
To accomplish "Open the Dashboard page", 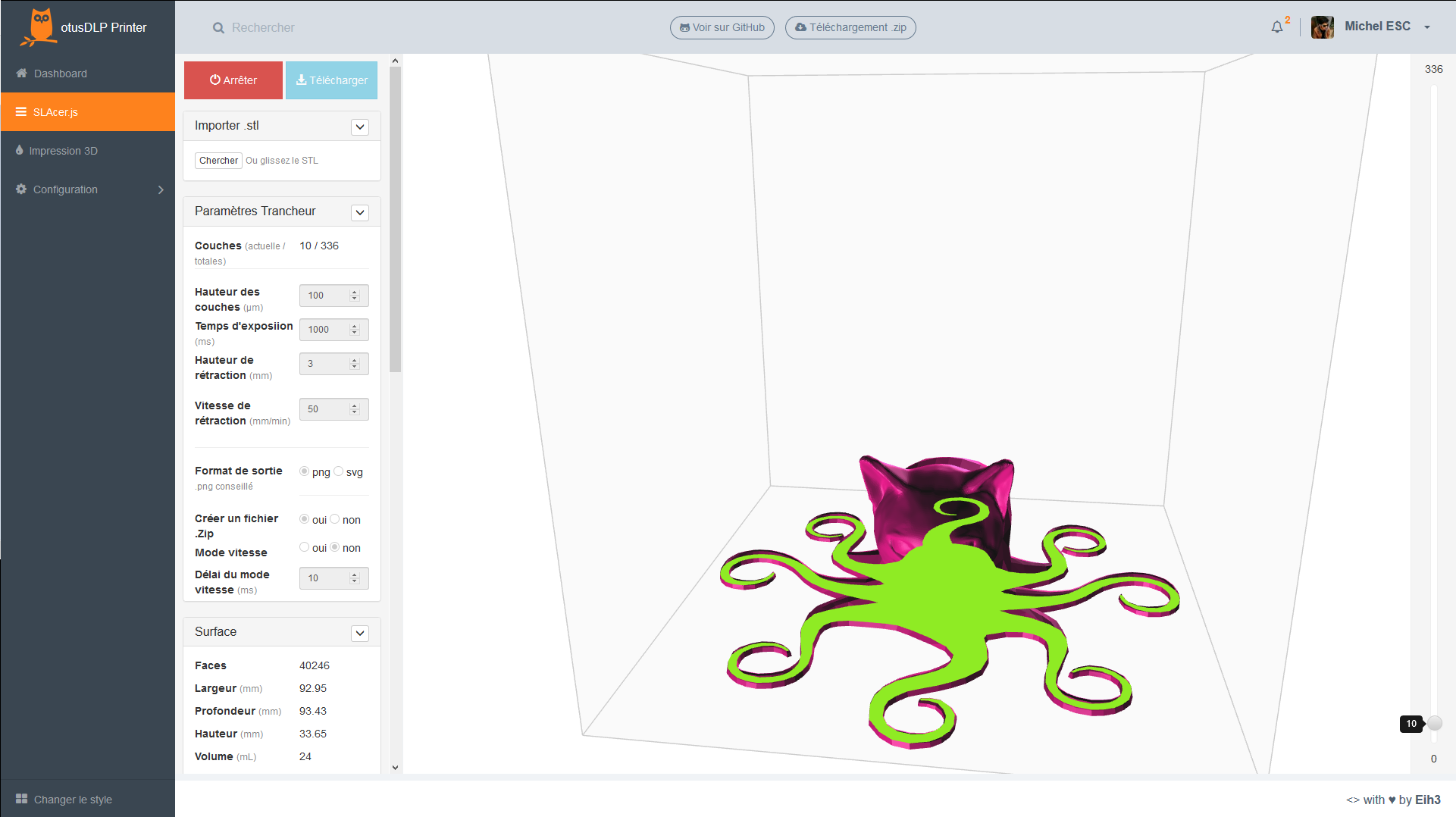I will (88, 74).
